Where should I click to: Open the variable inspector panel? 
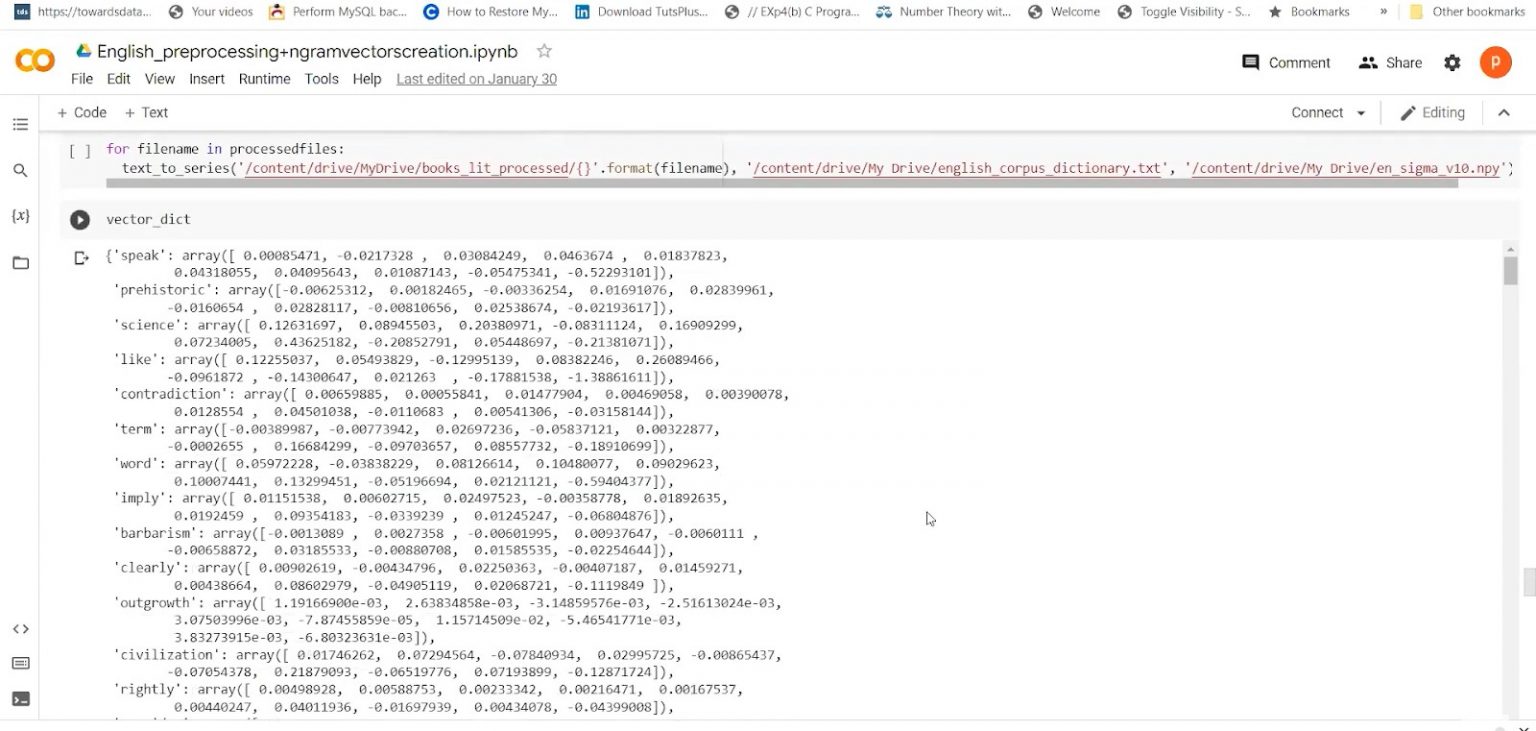tap(19, 213)
